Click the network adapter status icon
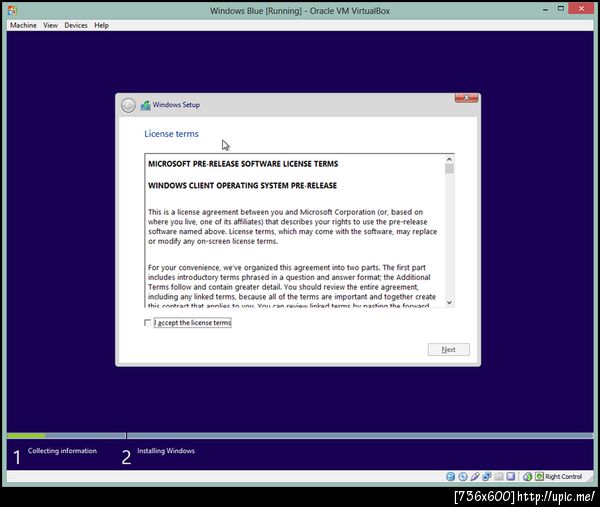 (x=487, y=476)
